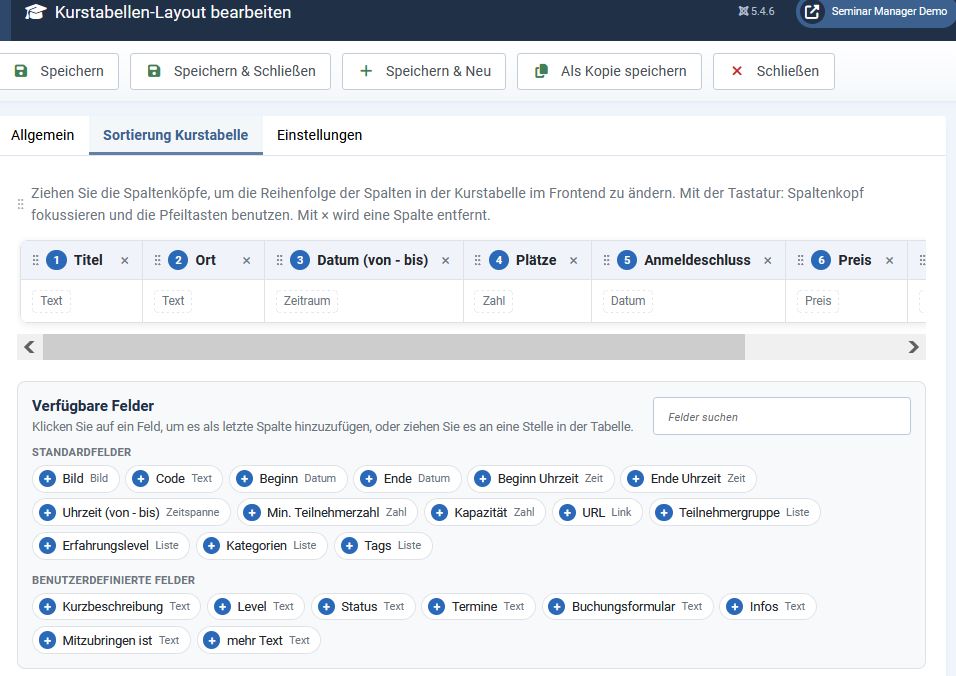956x676 pixels.
Task: Click the drag handle of the Anmeldeschluss column
Action: 606,260
